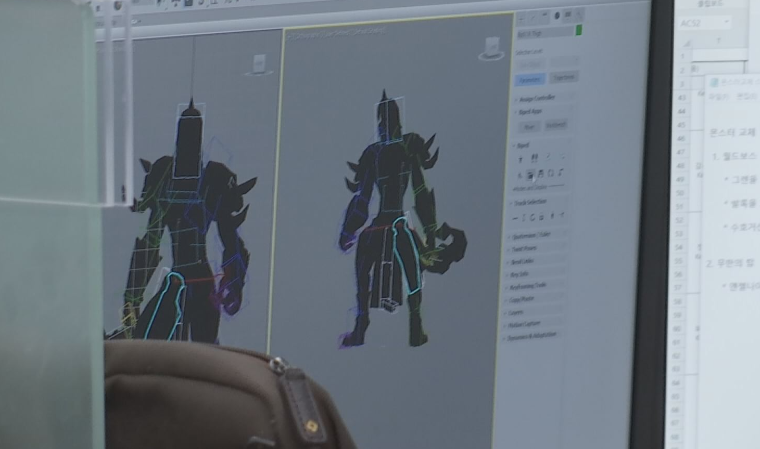
Task: Expand the Bend Links rollout
Action: tap(522, 262)
